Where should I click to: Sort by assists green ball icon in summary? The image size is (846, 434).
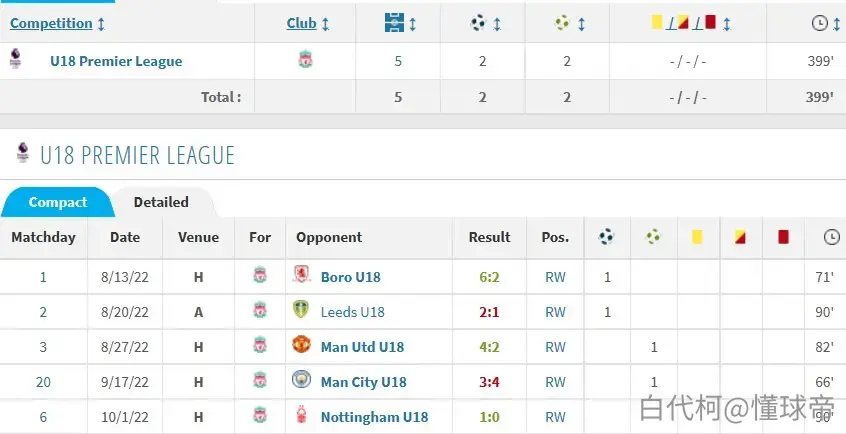pos(562,23)
